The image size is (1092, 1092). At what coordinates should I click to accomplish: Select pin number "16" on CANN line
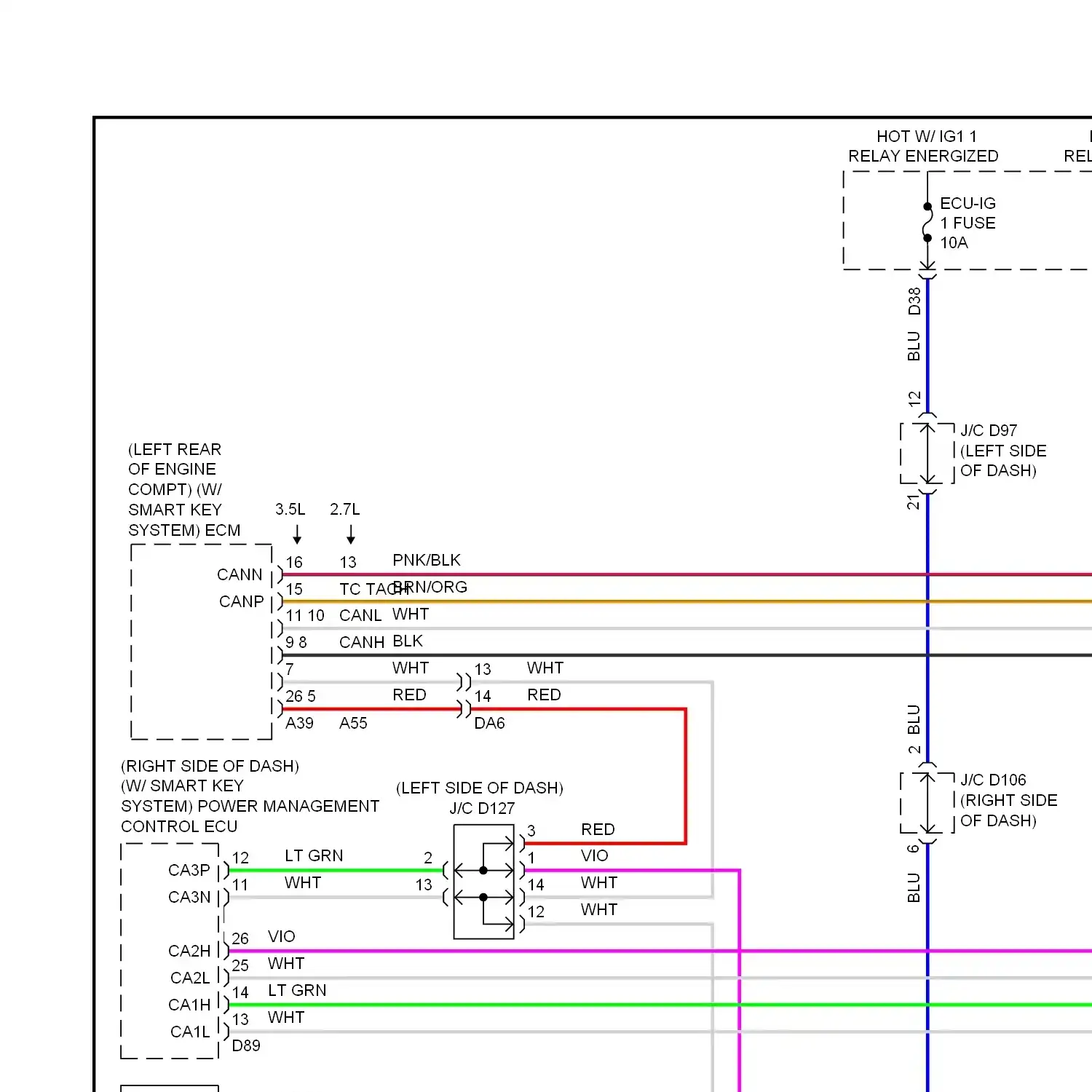tap(294, 562)
